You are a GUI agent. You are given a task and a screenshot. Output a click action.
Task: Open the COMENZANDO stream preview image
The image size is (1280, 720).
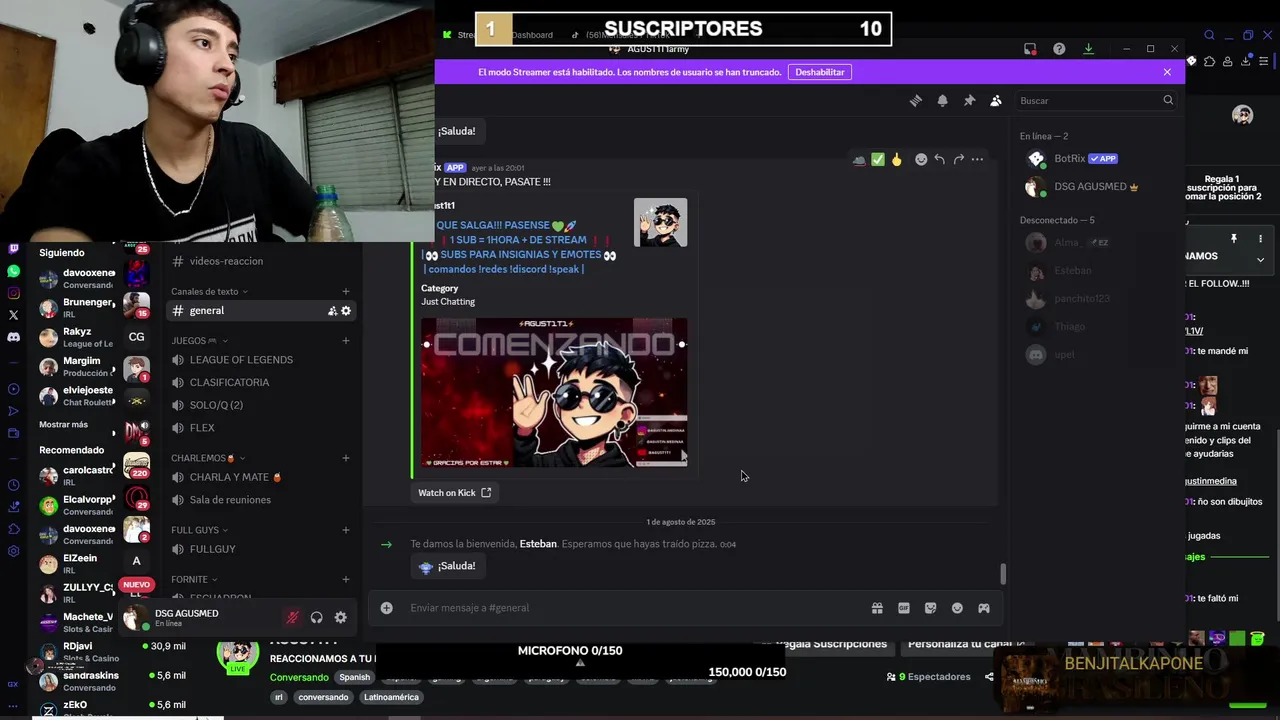pos(554,393)
